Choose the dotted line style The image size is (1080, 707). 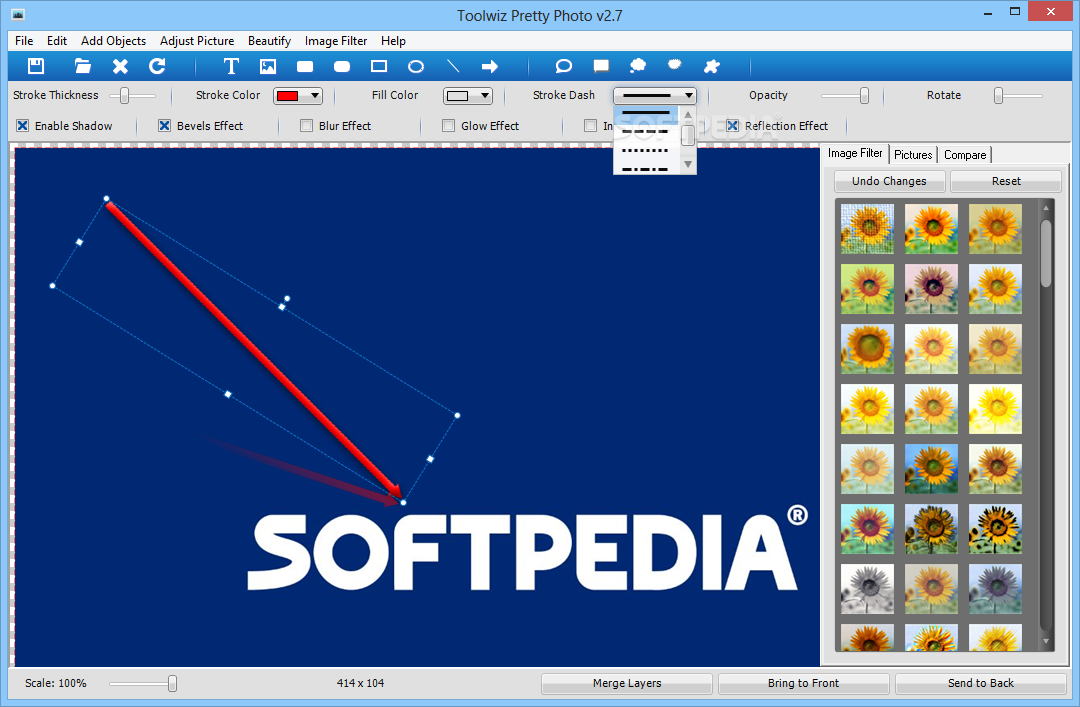point(645,150)
